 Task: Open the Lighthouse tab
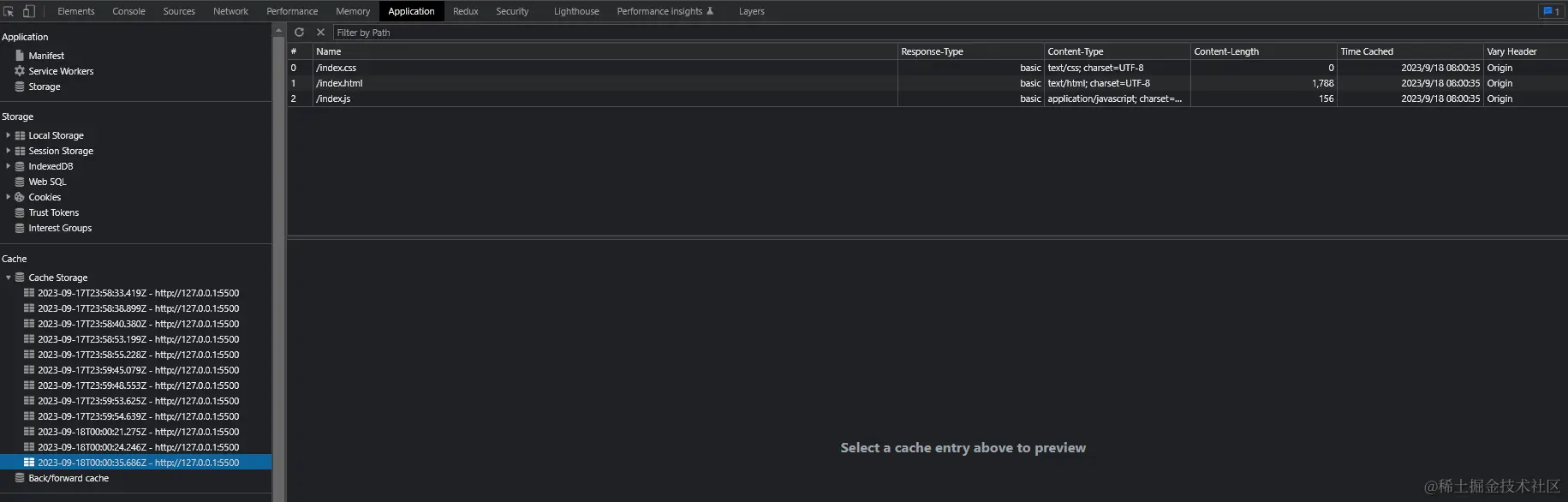tap(576, 11)
